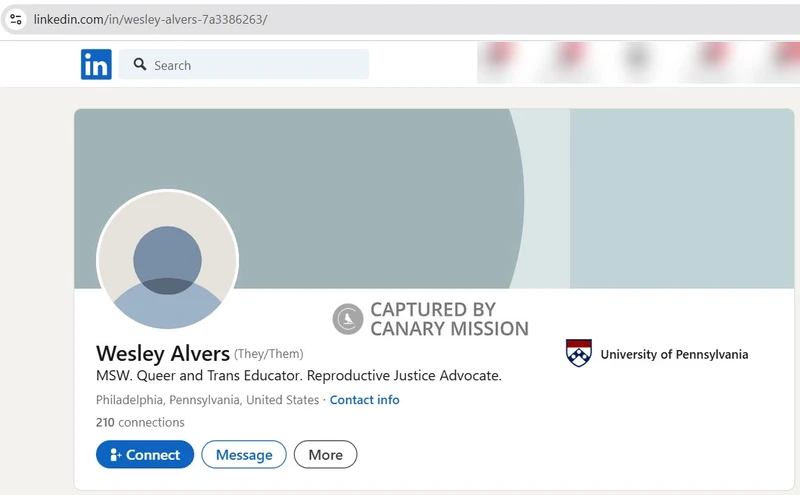Image resolution: width=800 pixels, height=495 pixels.
Task: Select the name Wesley Alvers
Action: pos(163,353)
